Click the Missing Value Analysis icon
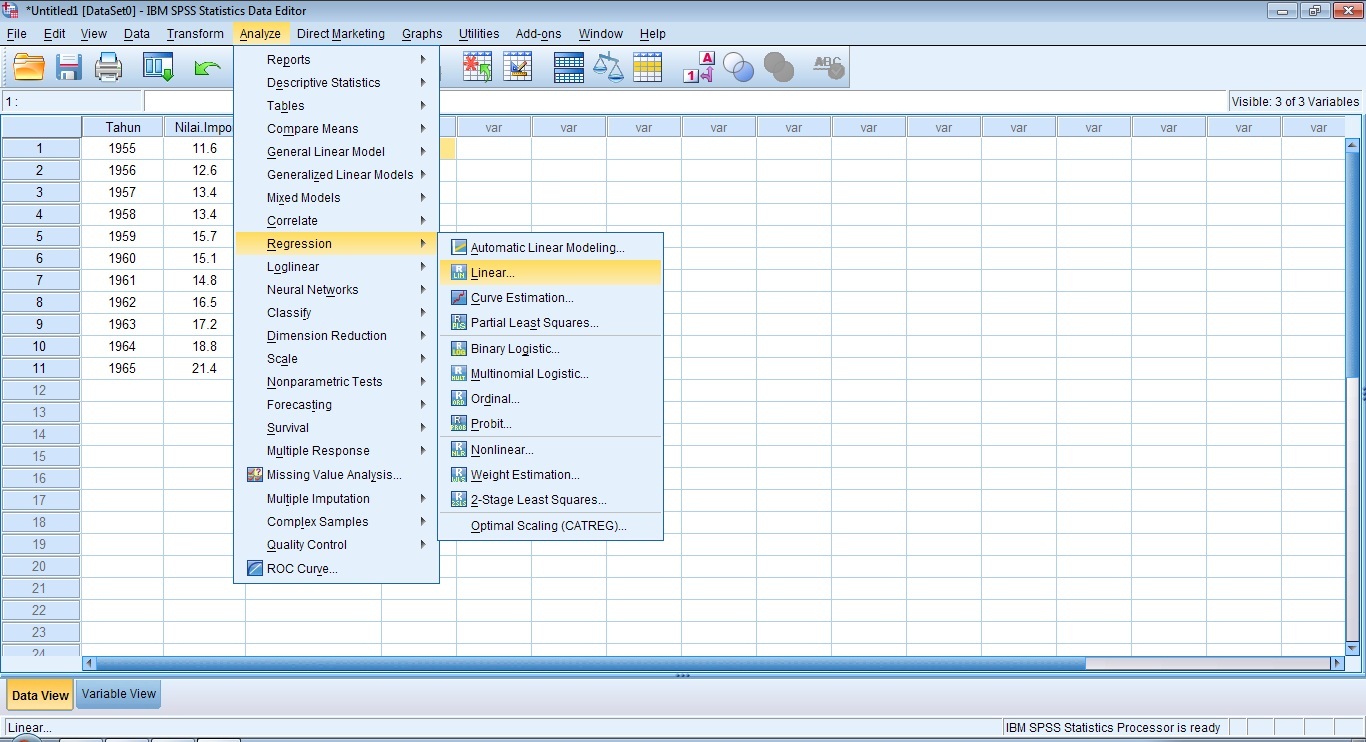This screenshot has width=1366, height=742. click(x=255, y=475)
